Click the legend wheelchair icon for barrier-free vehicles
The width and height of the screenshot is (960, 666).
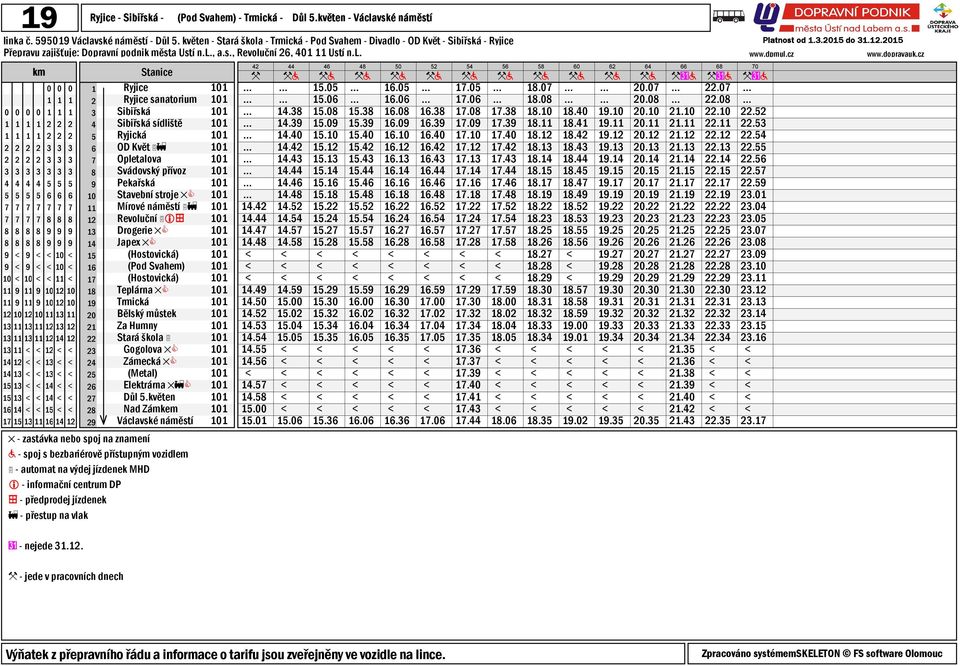[x=12, y=454]
